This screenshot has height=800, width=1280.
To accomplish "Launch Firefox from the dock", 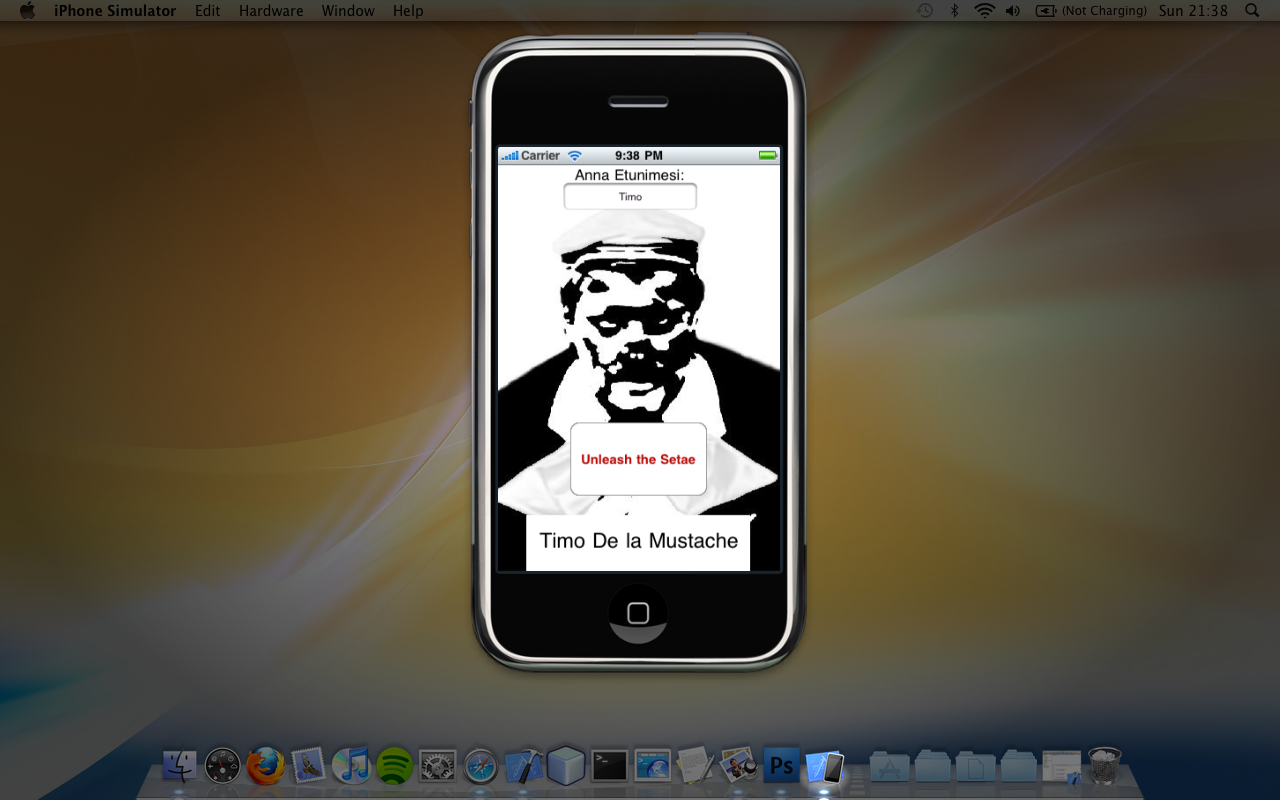I will tap(266, 766).
